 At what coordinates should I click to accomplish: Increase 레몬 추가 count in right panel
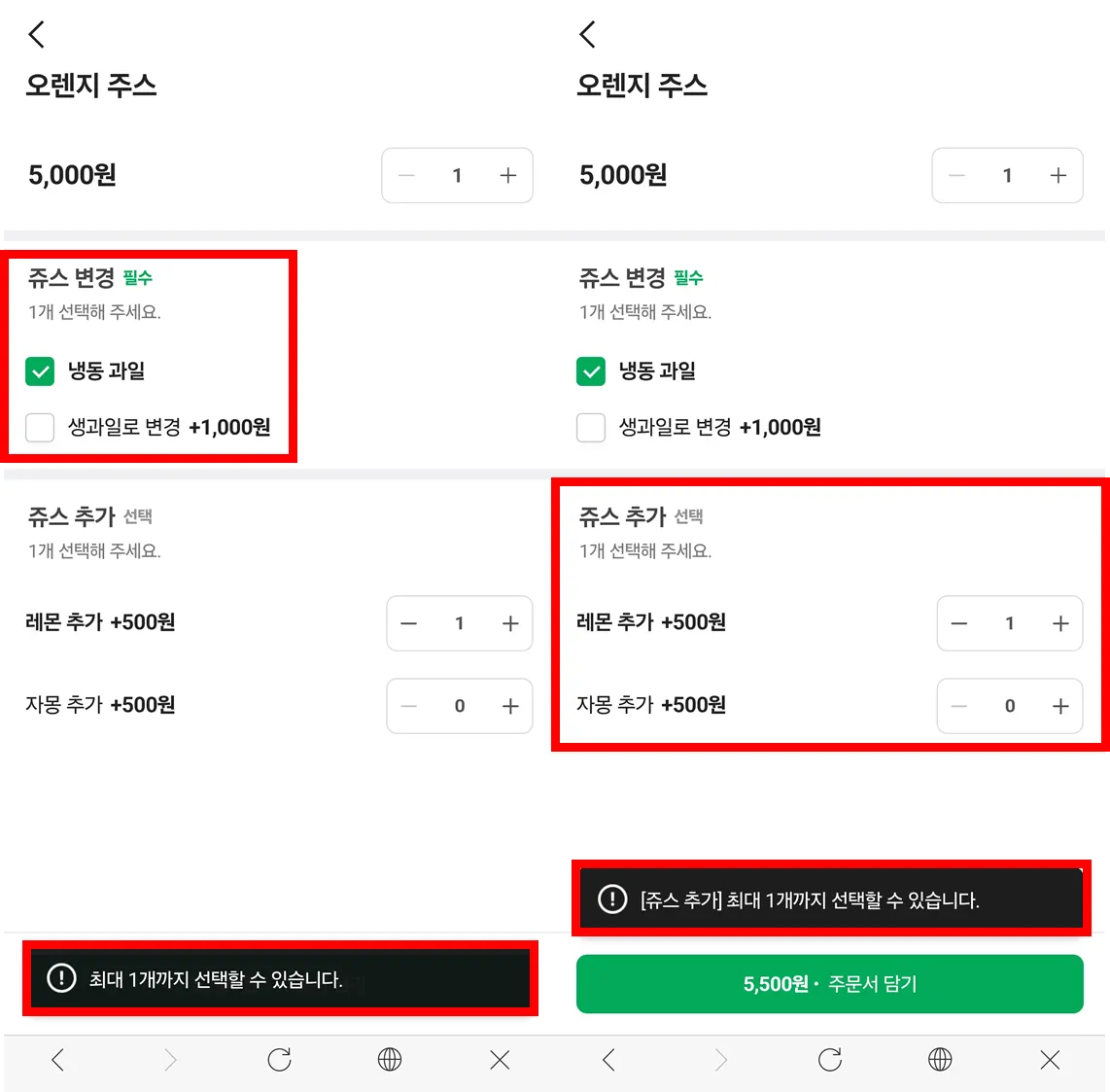(x=1060, y=623)
